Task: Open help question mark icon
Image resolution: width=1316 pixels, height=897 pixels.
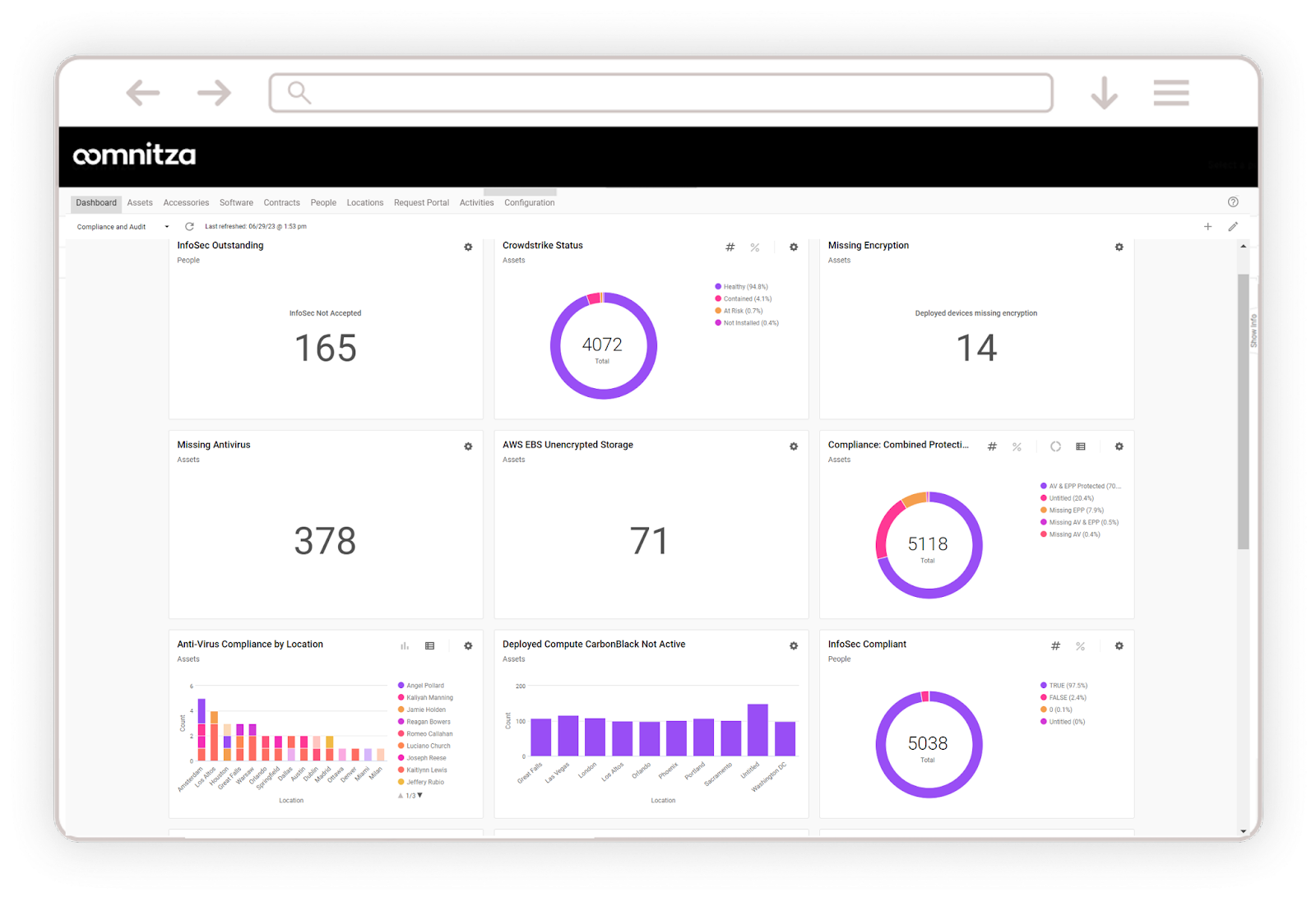Action: [1233, 202]
